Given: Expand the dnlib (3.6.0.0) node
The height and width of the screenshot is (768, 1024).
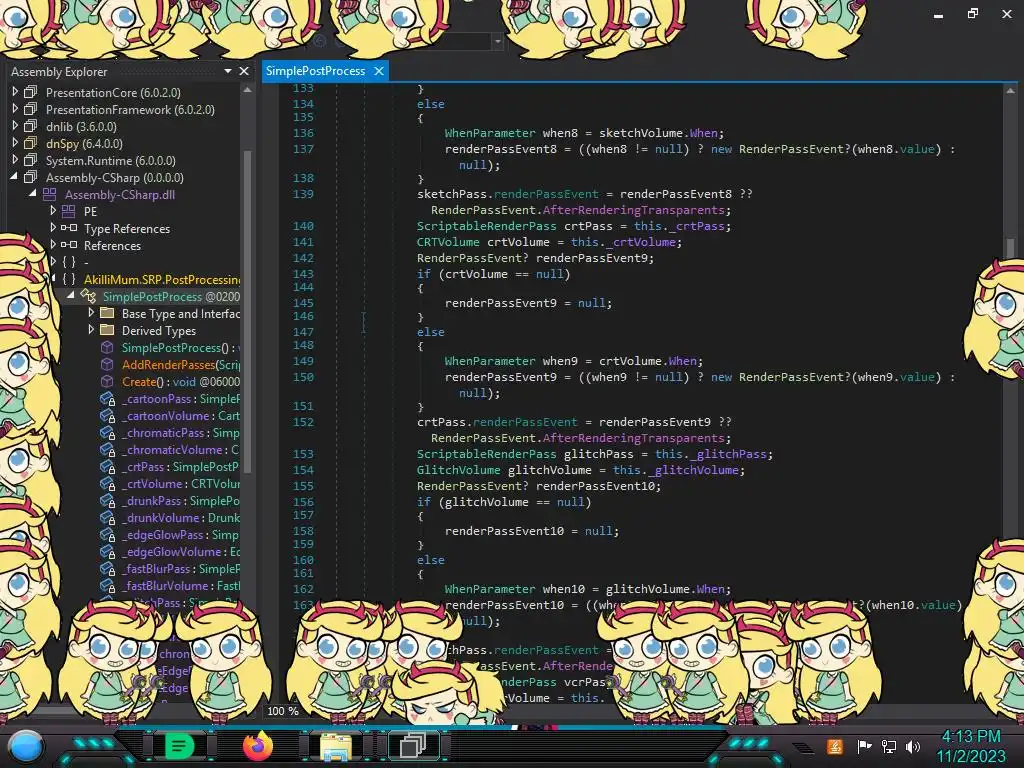Looking at the screenshot, I should (15, 125).
